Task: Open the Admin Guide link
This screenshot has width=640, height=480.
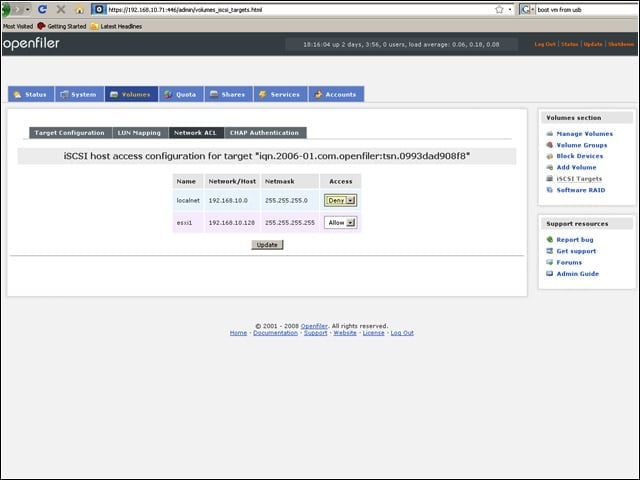Action: click(578, 273)
